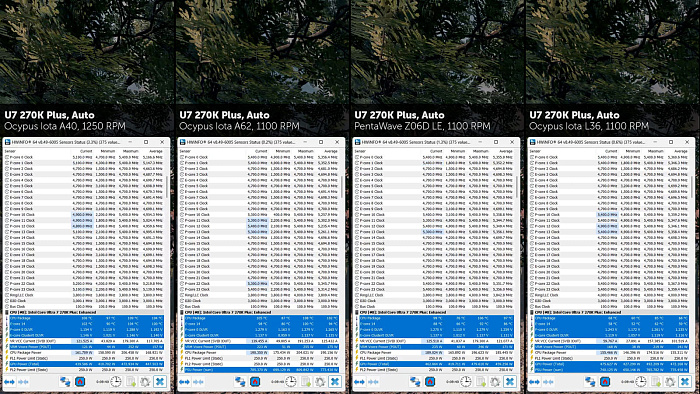Click the expand-columns arrows in Iota A40 window
Viewport: 700px width, 394px height.
pyautogui.click(x=9, y=382)
